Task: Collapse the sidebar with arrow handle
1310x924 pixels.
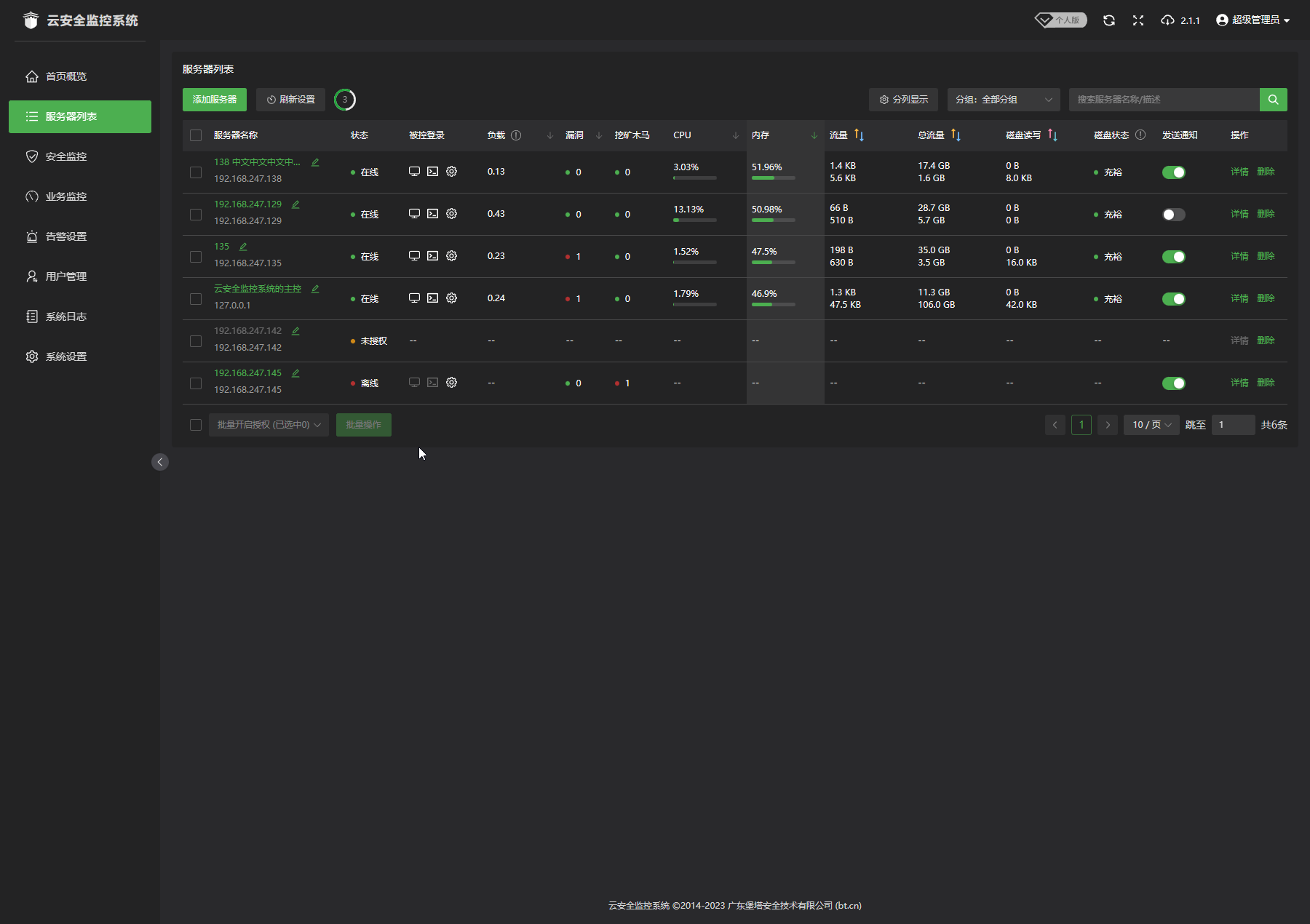Action: pos(160,462)
